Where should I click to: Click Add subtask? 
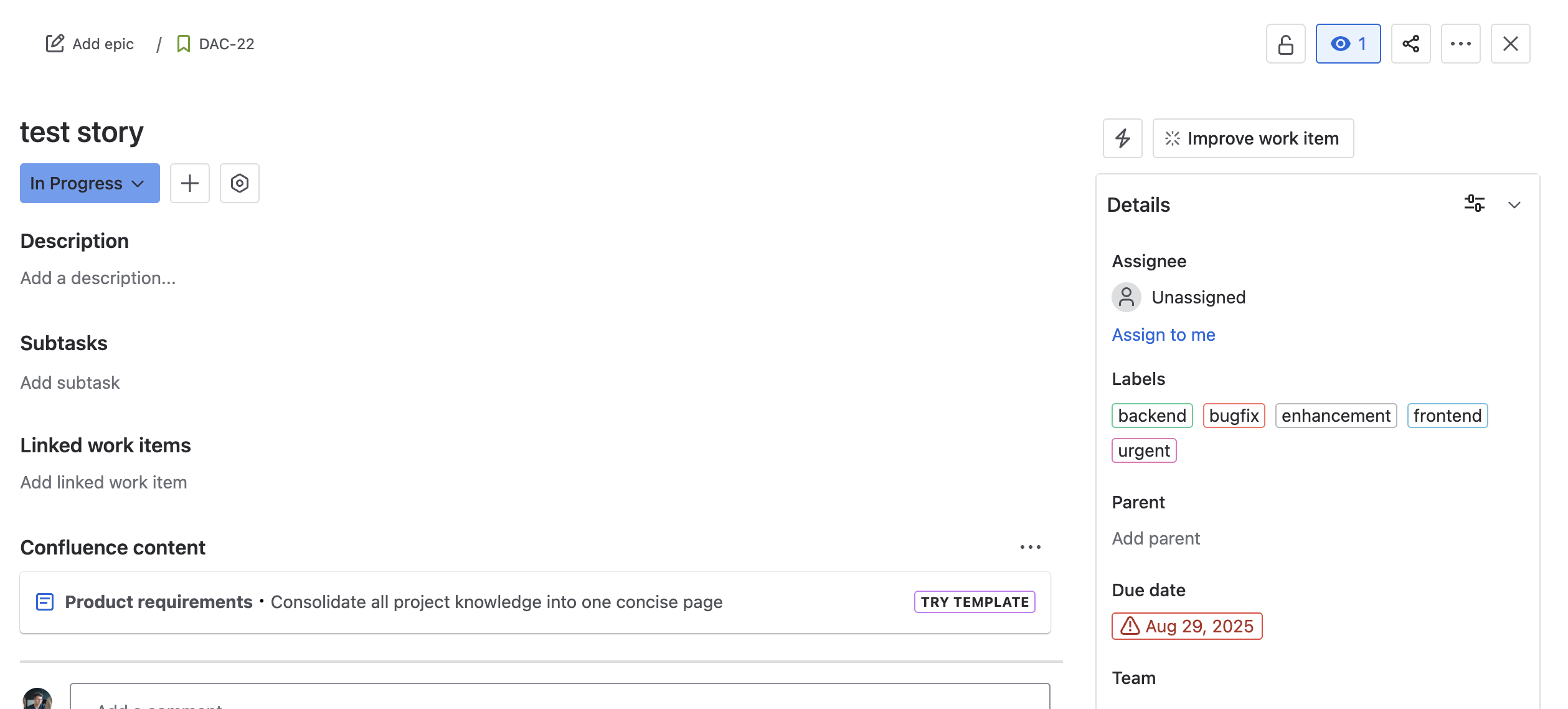click(x=70, y=383)
